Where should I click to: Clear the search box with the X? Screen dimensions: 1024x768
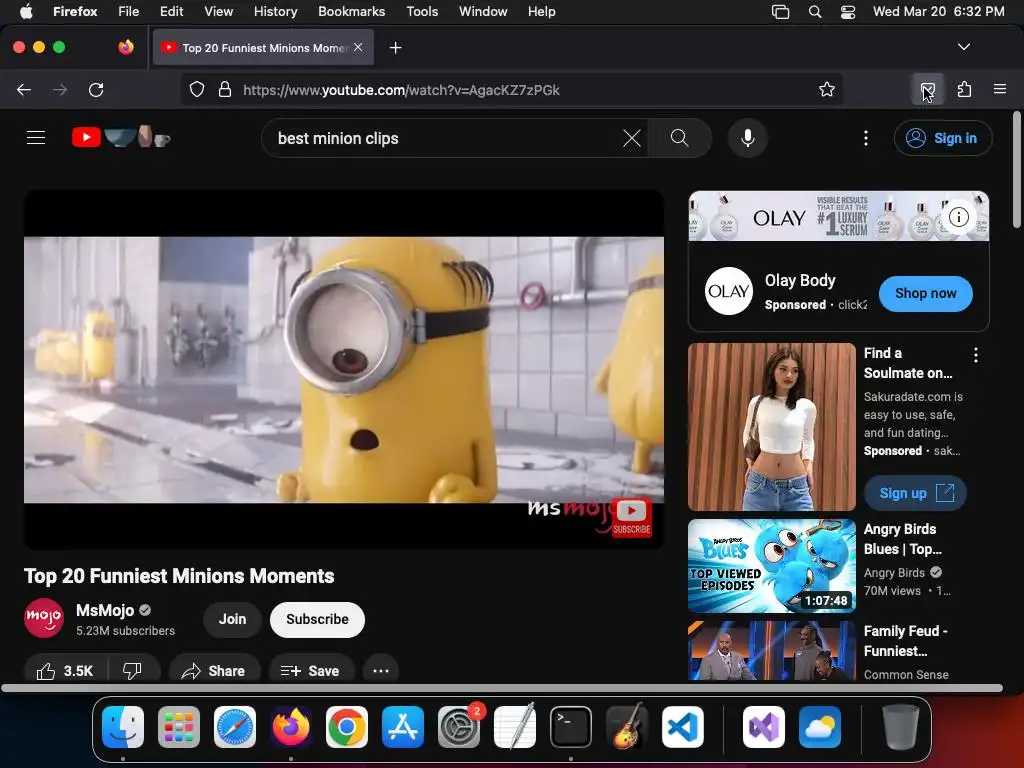[632, 138]
